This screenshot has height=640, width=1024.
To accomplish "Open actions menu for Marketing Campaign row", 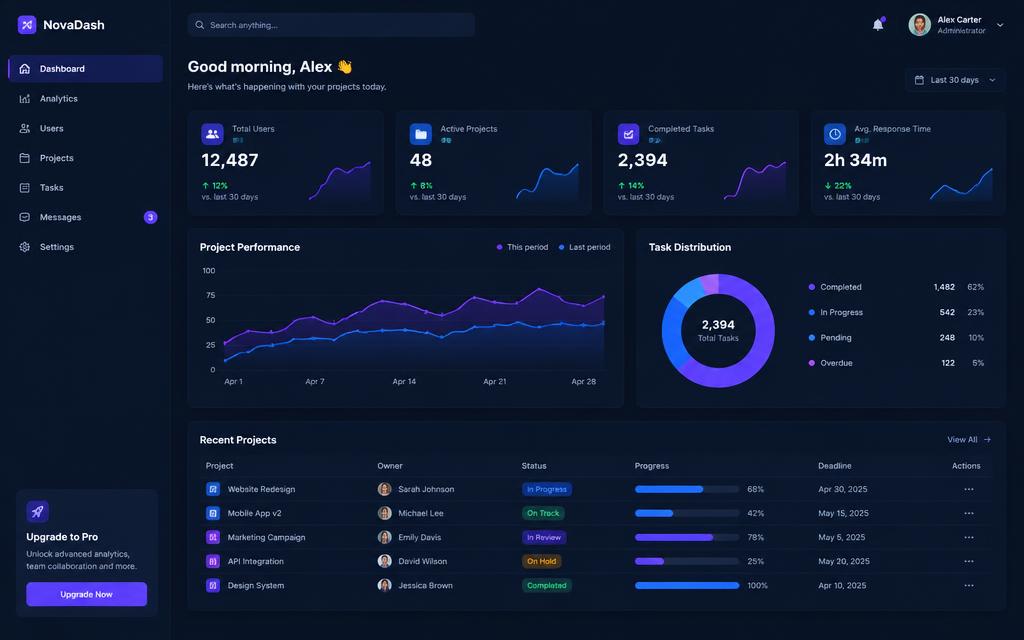I will coord(968,537).
